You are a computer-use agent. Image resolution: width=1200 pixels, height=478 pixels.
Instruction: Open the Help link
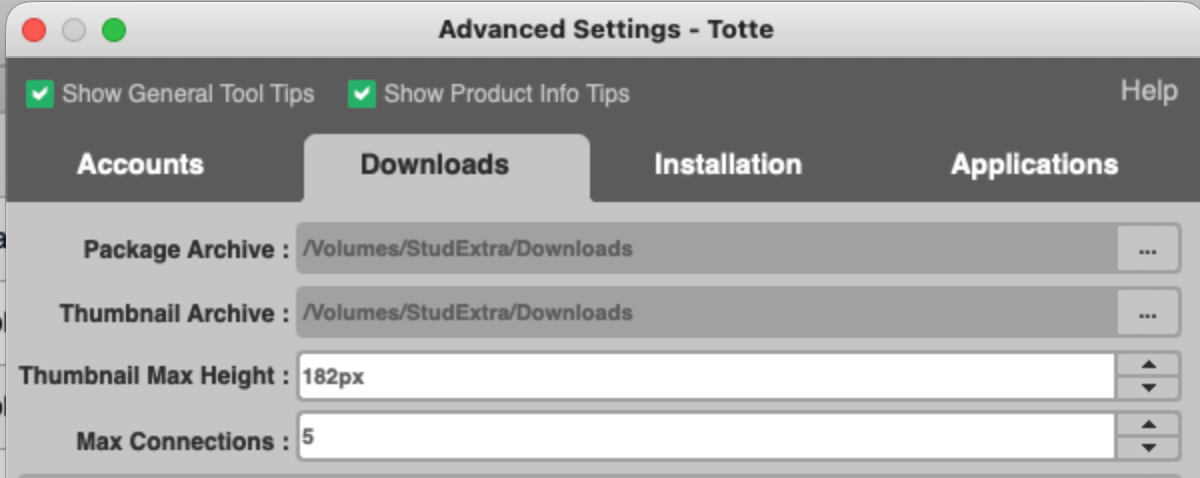pyautogui.click(x=1148, y=91)
